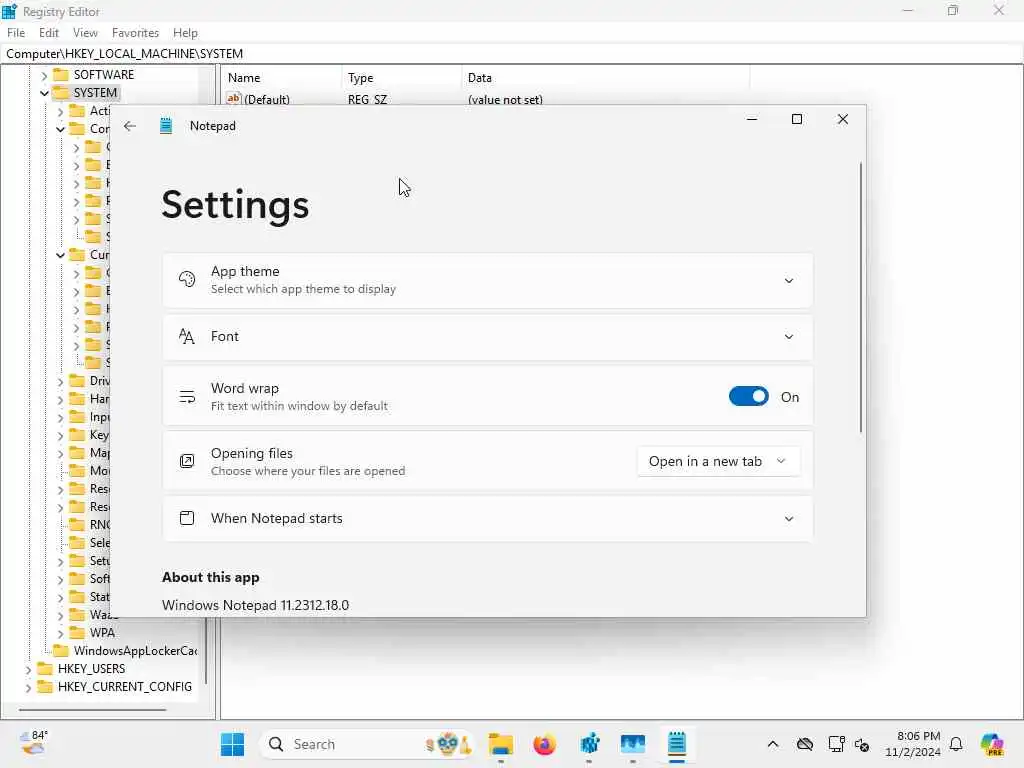The width and height of the screenshot is (1024, 768).
Task: Select the HKEY_USERS hive
Action: [x=91, y=669]
